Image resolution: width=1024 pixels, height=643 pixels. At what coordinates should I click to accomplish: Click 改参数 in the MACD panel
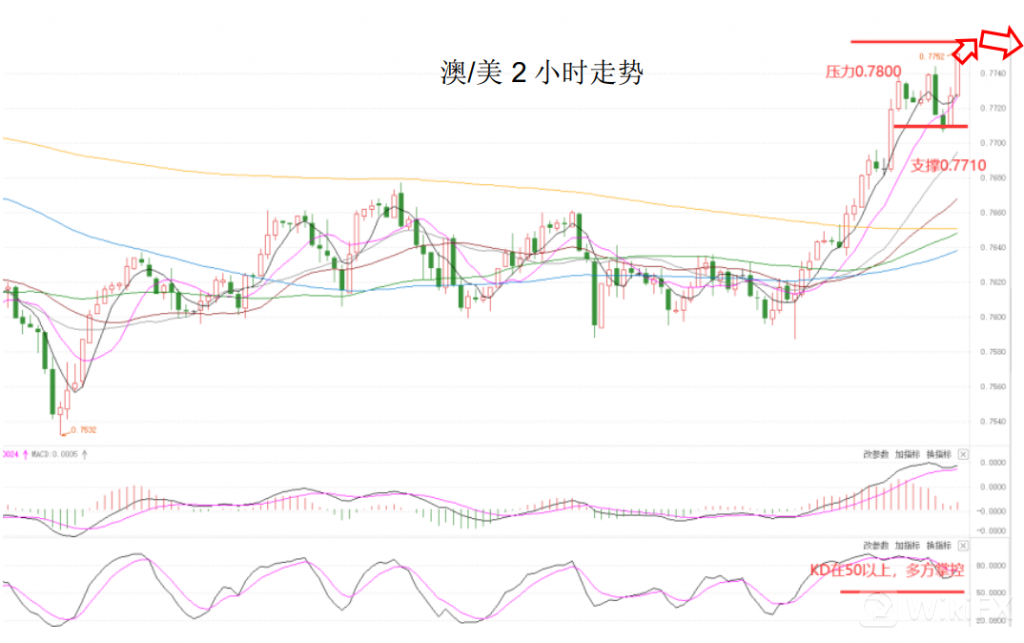coord(876,454)
